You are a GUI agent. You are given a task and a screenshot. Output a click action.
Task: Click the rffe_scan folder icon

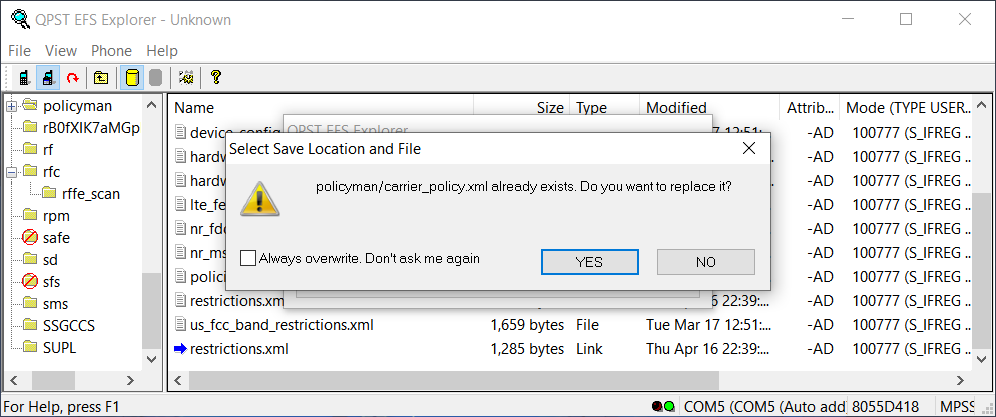point(50,193)
